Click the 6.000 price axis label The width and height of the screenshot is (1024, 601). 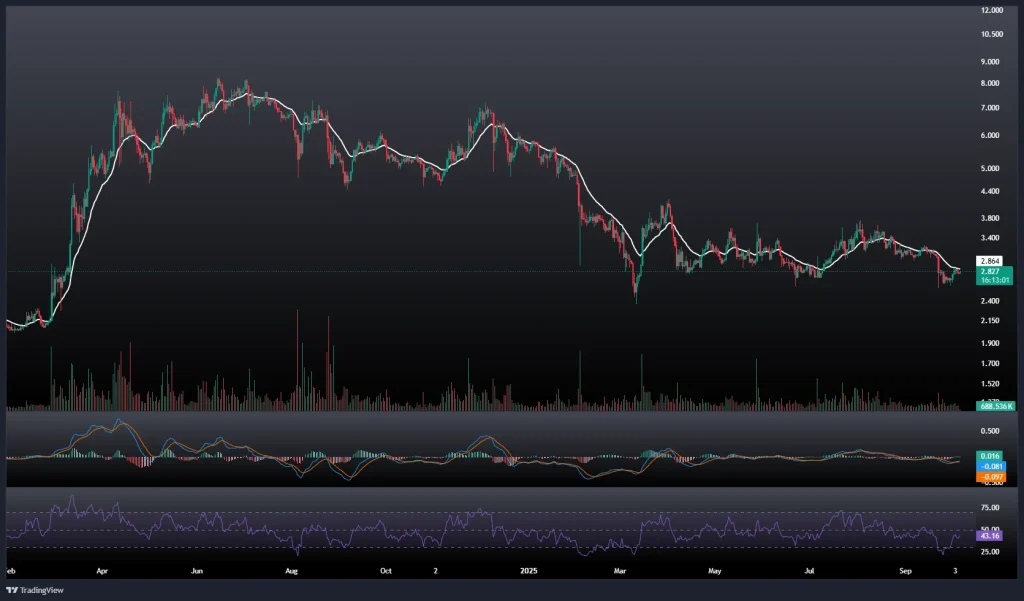click(x=993, y=135)
